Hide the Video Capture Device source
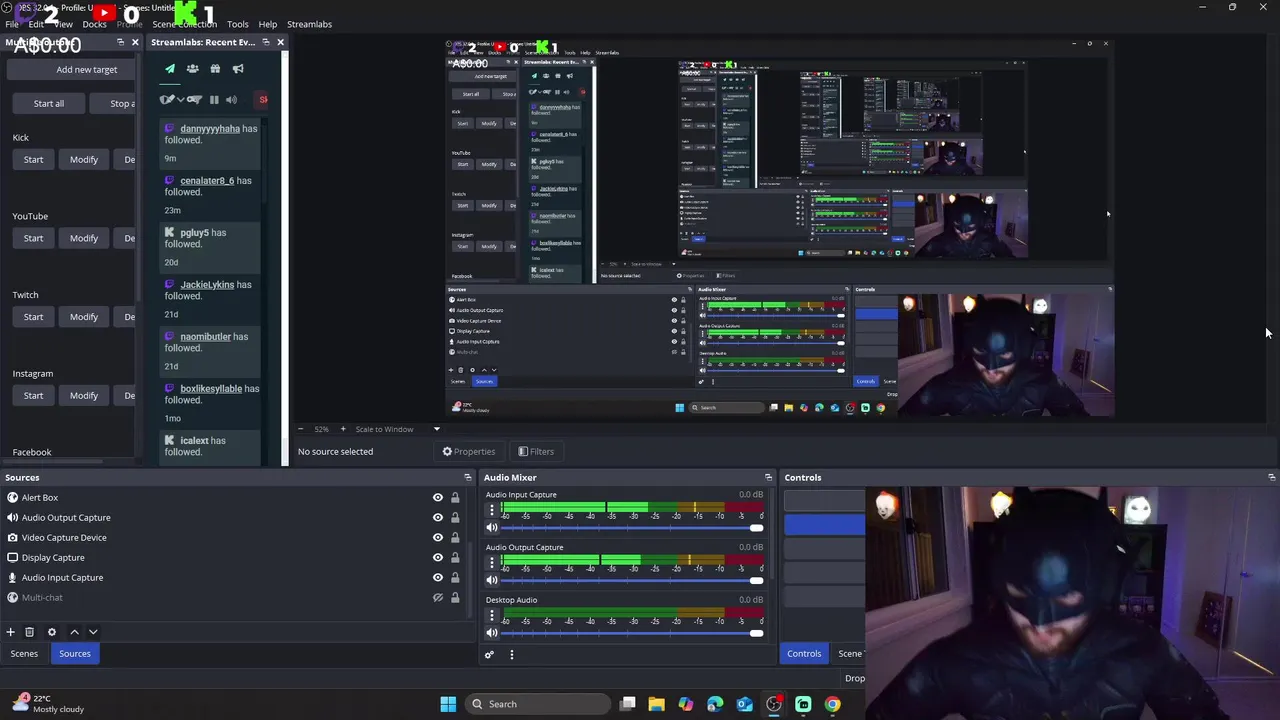Viewport: 1280px width, 720px height. (437, 537)
